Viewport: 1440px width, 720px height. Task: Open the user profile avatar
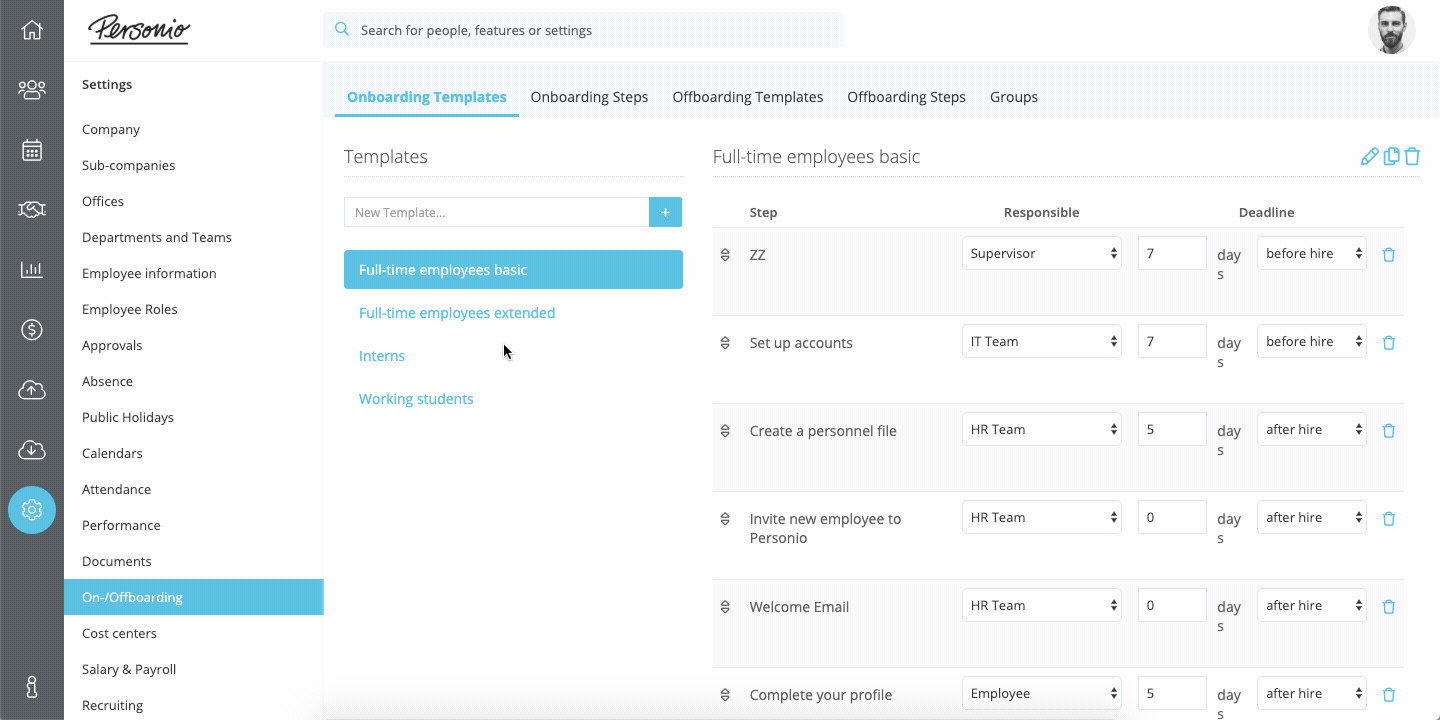(1392, 30)
